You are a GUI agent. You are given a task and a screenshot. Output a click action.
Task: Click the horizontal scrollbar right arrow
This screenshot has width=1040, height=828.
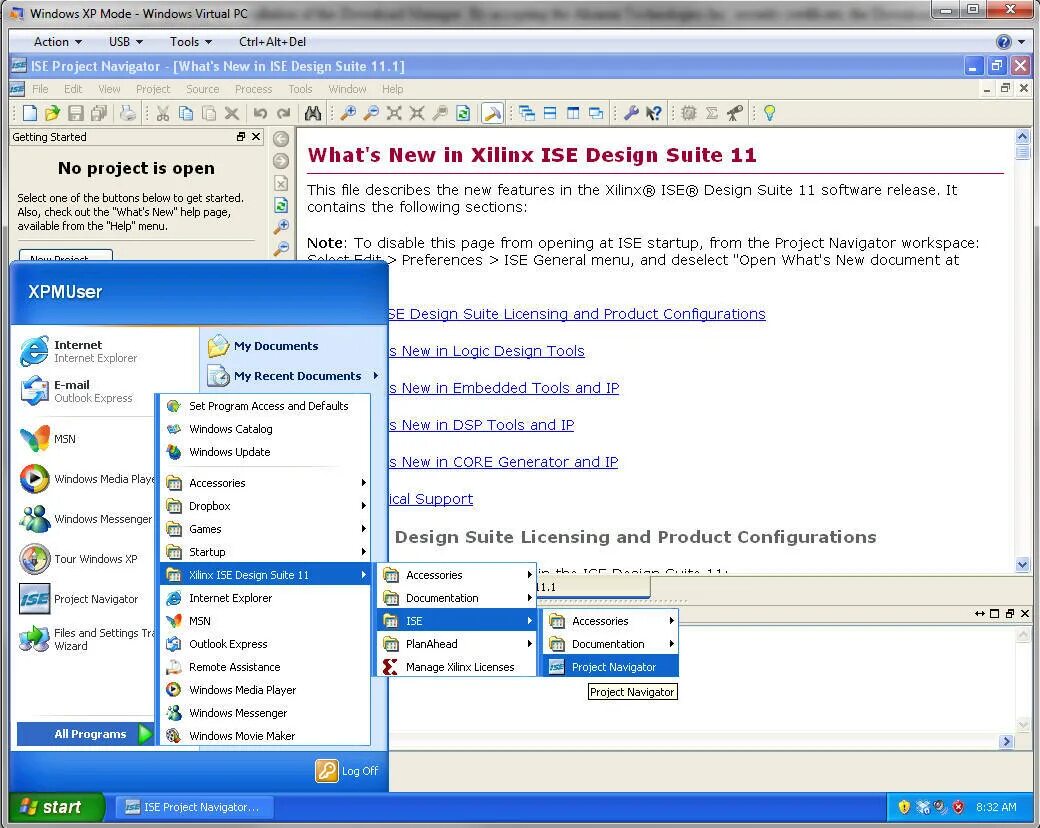click(x=1007, y=741)
